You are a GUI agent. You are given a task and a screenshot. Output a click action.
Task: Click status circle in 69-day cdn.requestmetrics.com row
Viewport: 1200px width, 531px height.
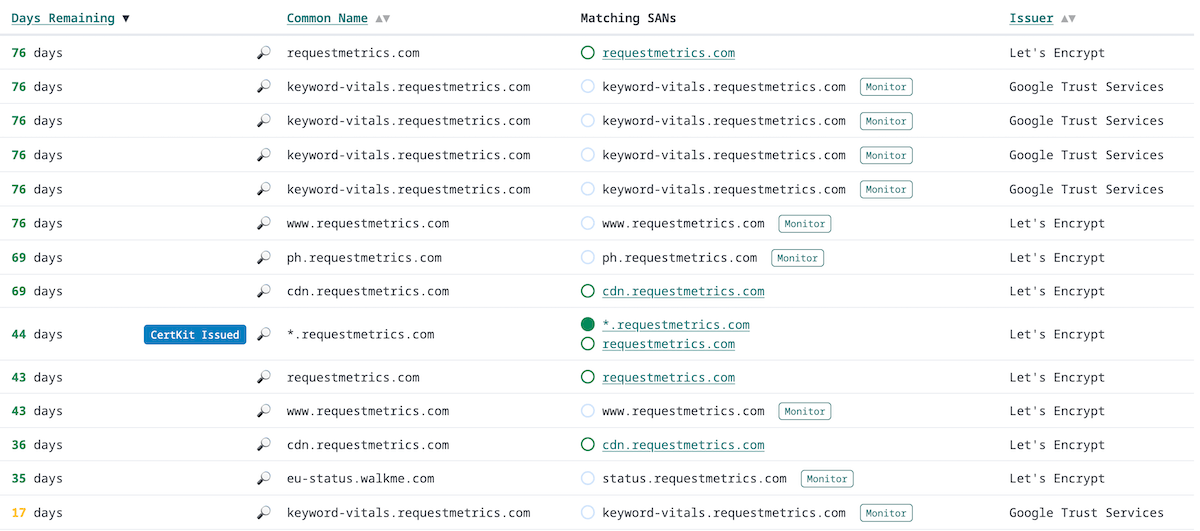(588, 292)
